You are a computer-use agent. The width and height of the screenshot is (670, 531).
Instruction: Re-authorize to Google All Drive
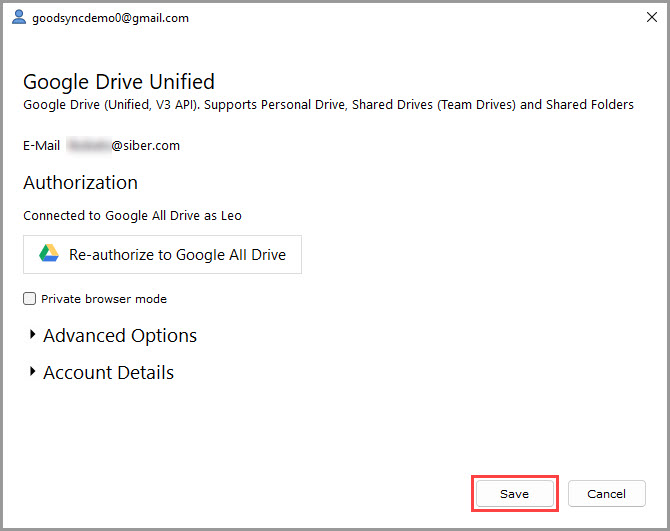(x=162, y=254)
